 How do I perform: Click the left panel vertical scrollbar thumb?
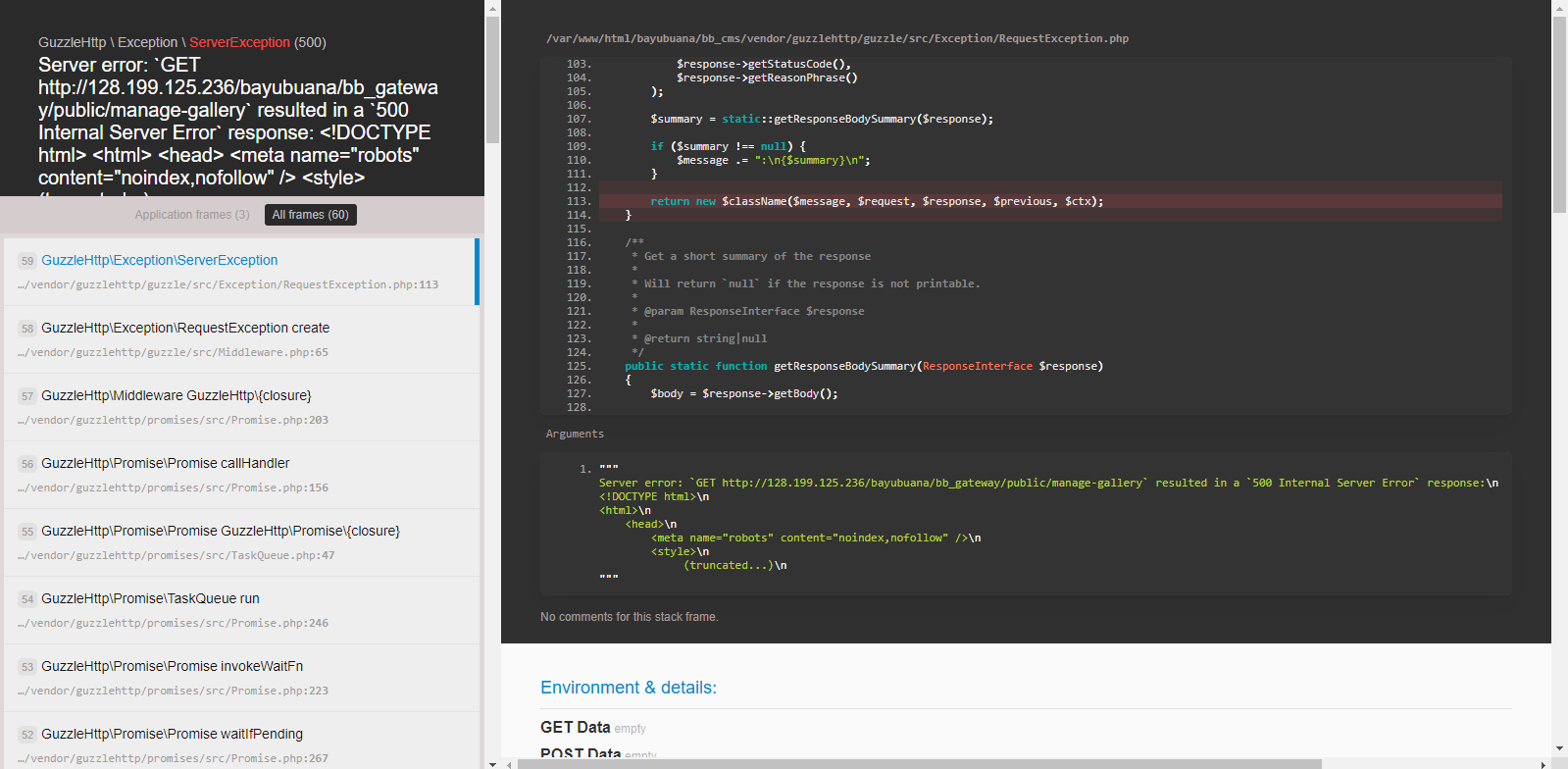coord(492,78)
